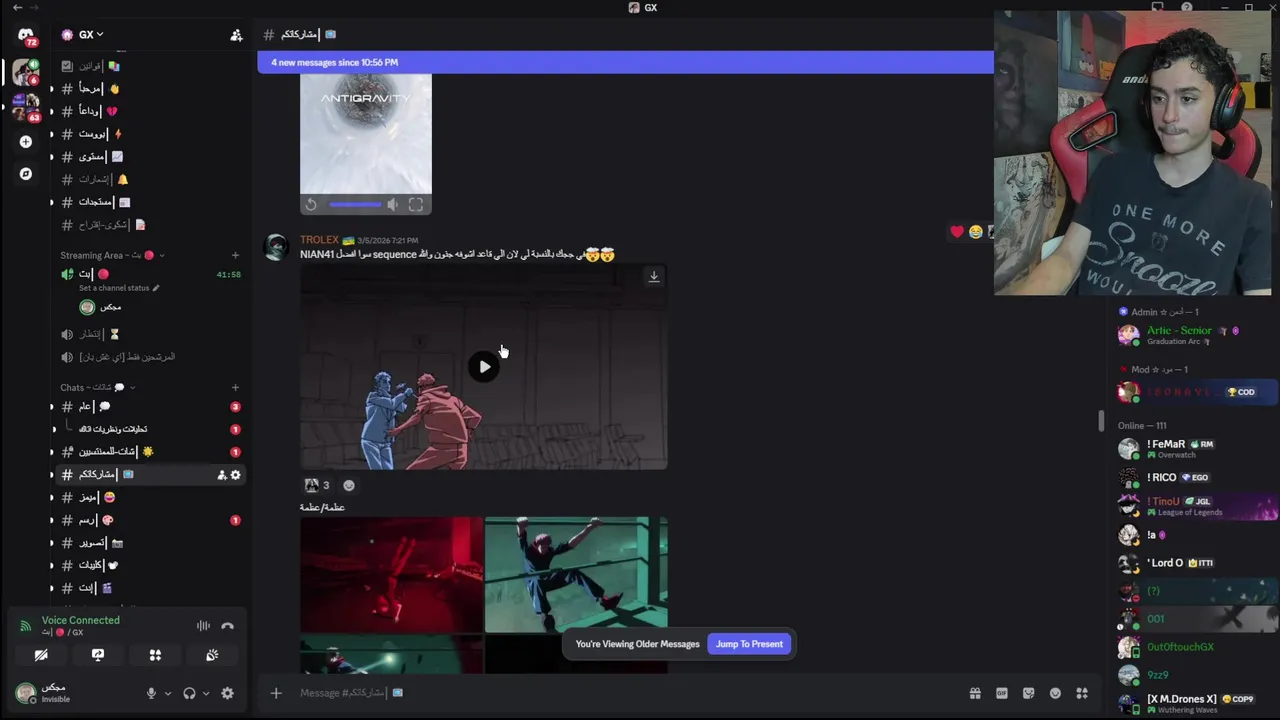Add channel to Chats category with plus
This screenshot has height=720, width=1280.
(235, 387)
